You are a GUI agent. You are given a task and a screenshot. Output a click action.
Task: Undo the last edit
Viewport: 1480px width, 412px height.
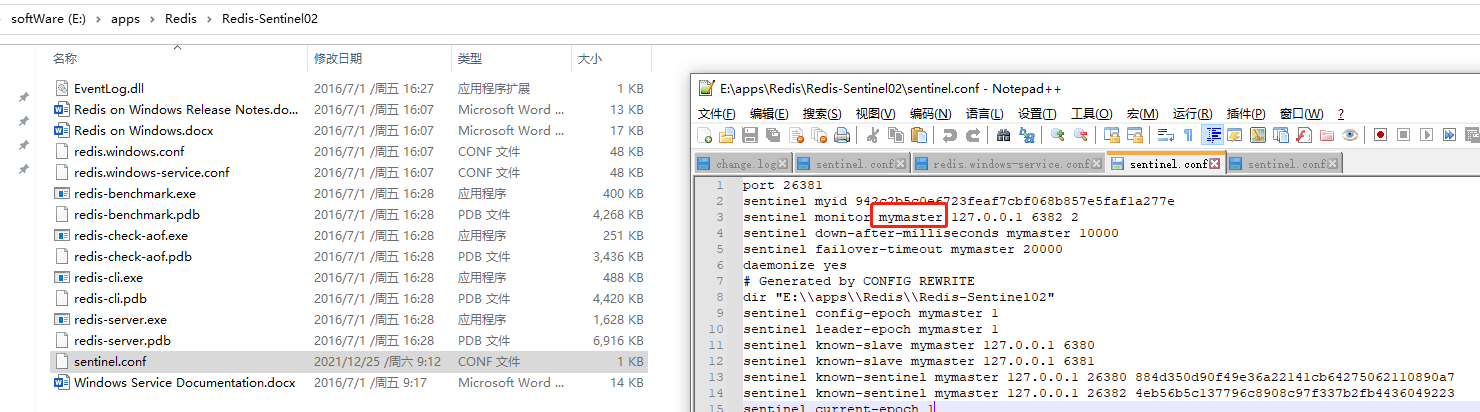[949, 135]
